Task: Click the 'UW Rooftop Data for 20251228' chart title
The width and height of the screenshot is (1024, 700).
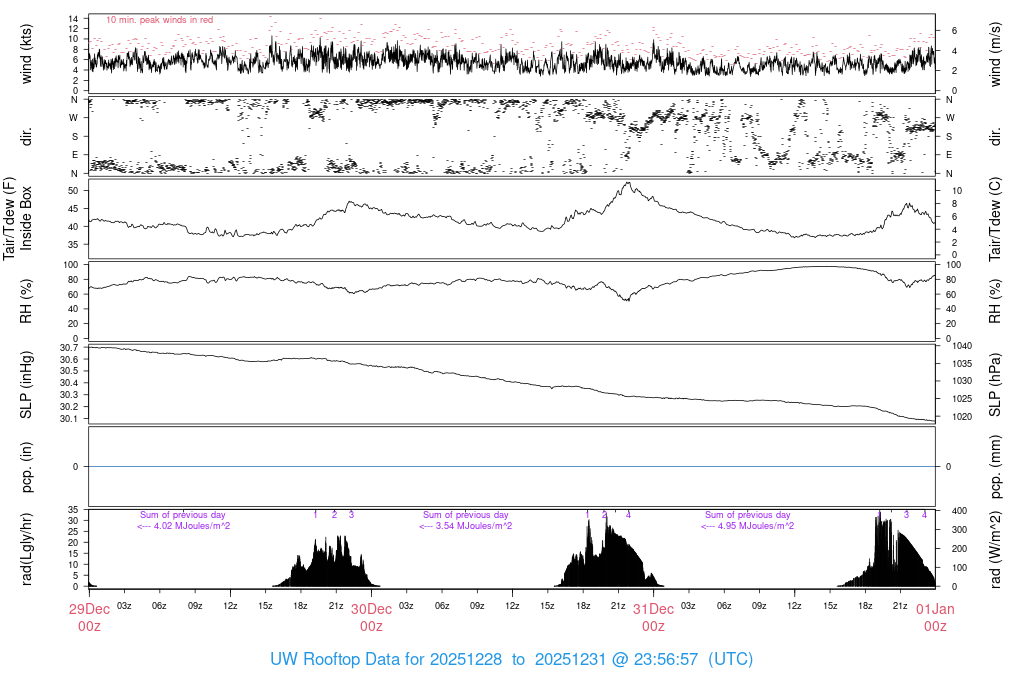Action: pyautogui.click(x=386, y=660)
